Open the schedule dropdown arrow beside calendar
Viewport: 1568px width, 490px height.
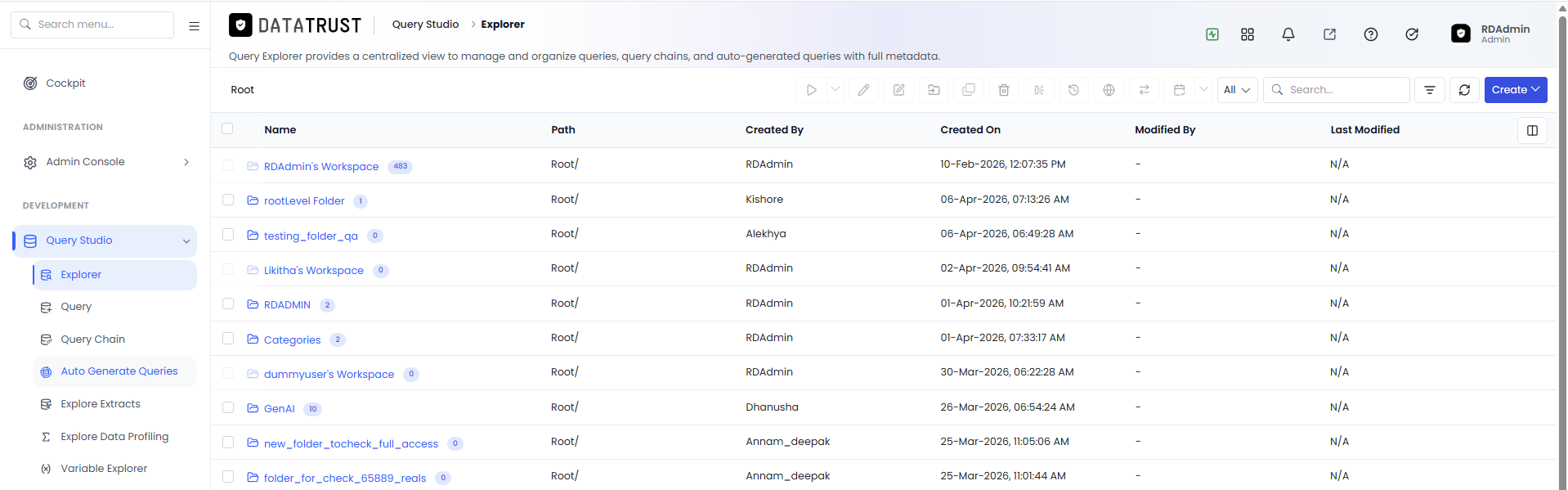(x=1203, y=90)
